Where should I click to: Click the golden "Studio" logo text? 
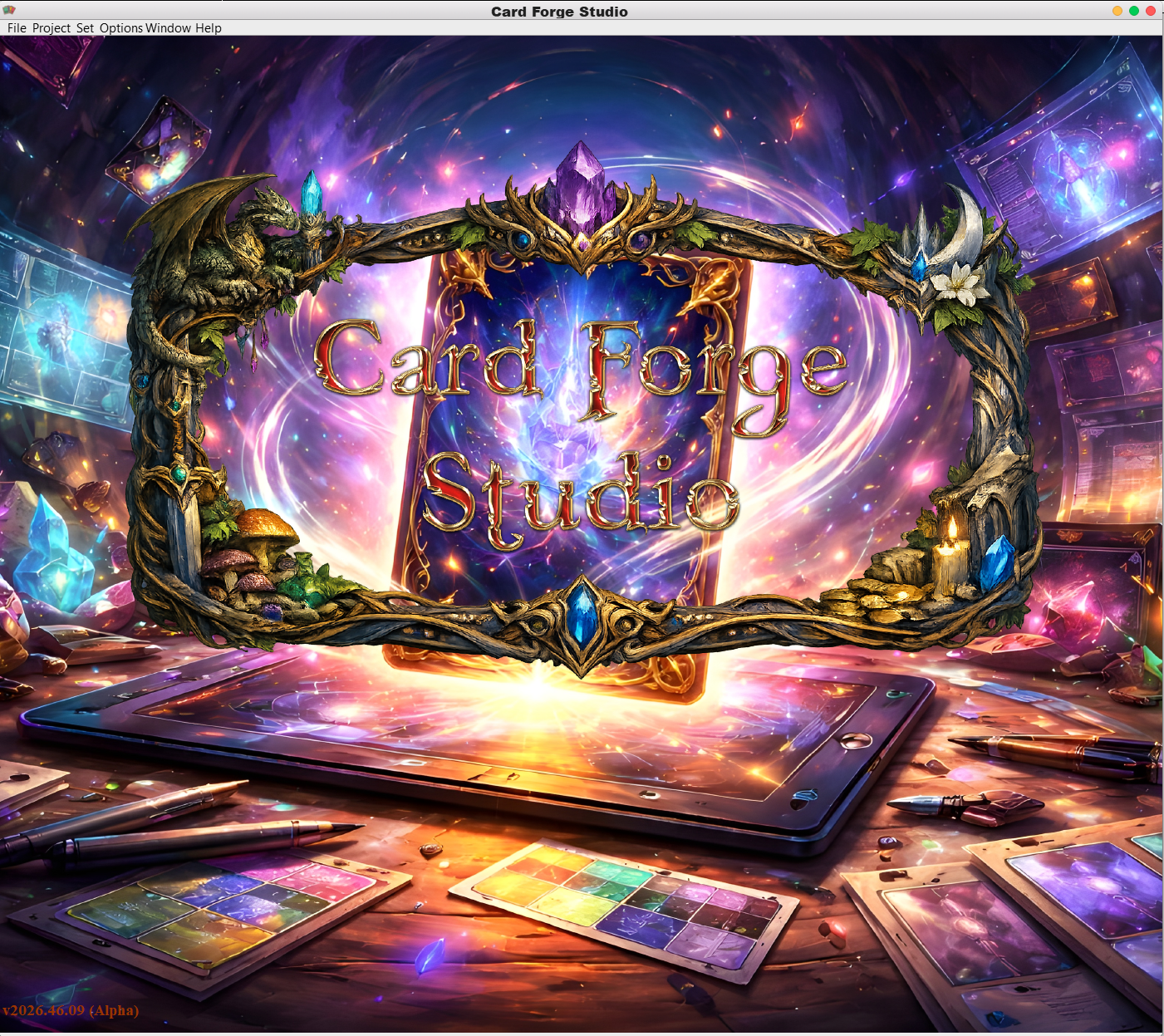click(x=580, y=494)
